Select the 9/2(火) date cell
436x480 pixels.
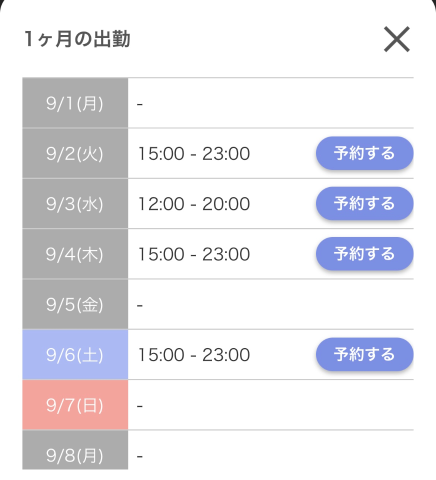pos(75,153)
